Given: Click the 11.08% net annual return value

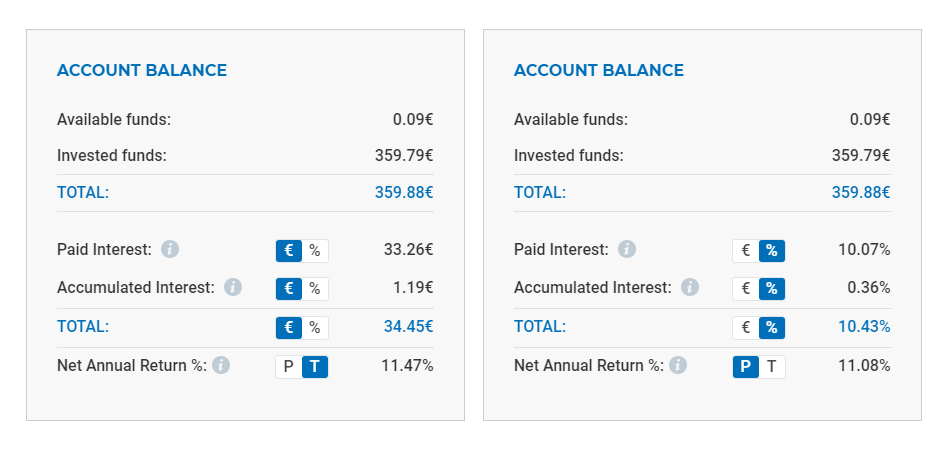Looking at the screenshot, I should click(865, 365).
